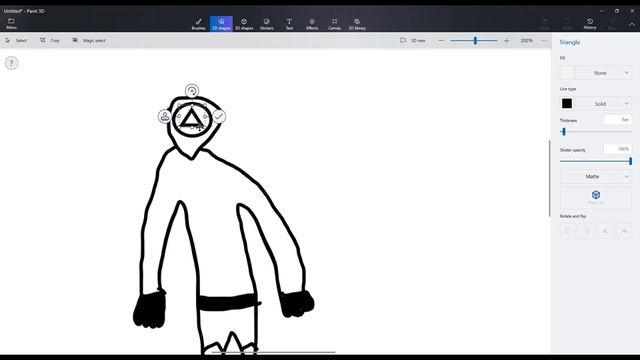Collapse the ribbon with the chevron
This screenshot has height=360, width=640.
click(632, 24)
